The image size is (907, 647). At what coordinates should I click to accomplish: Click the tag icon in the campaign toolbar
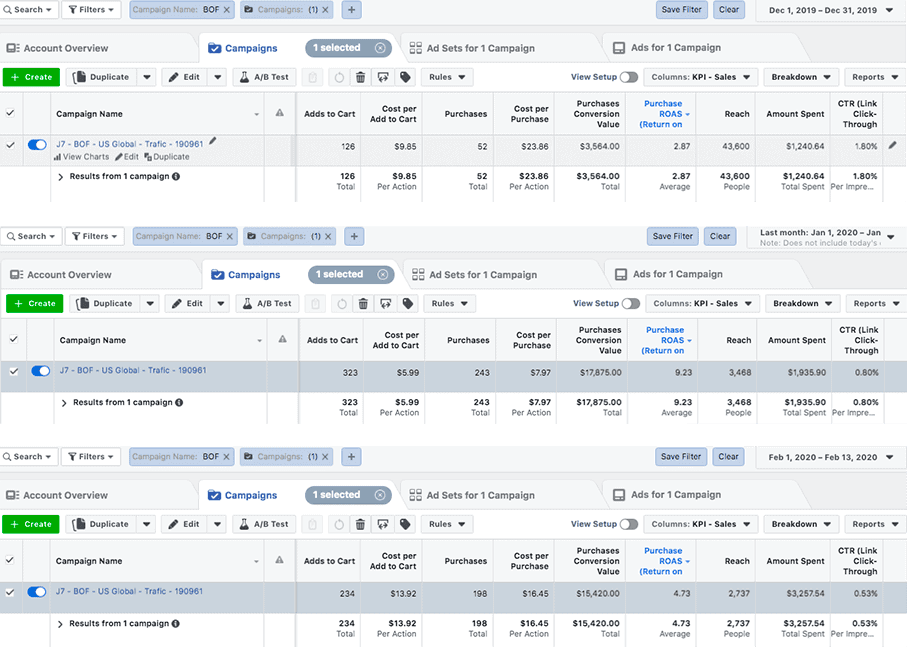(x=404, y=77)
